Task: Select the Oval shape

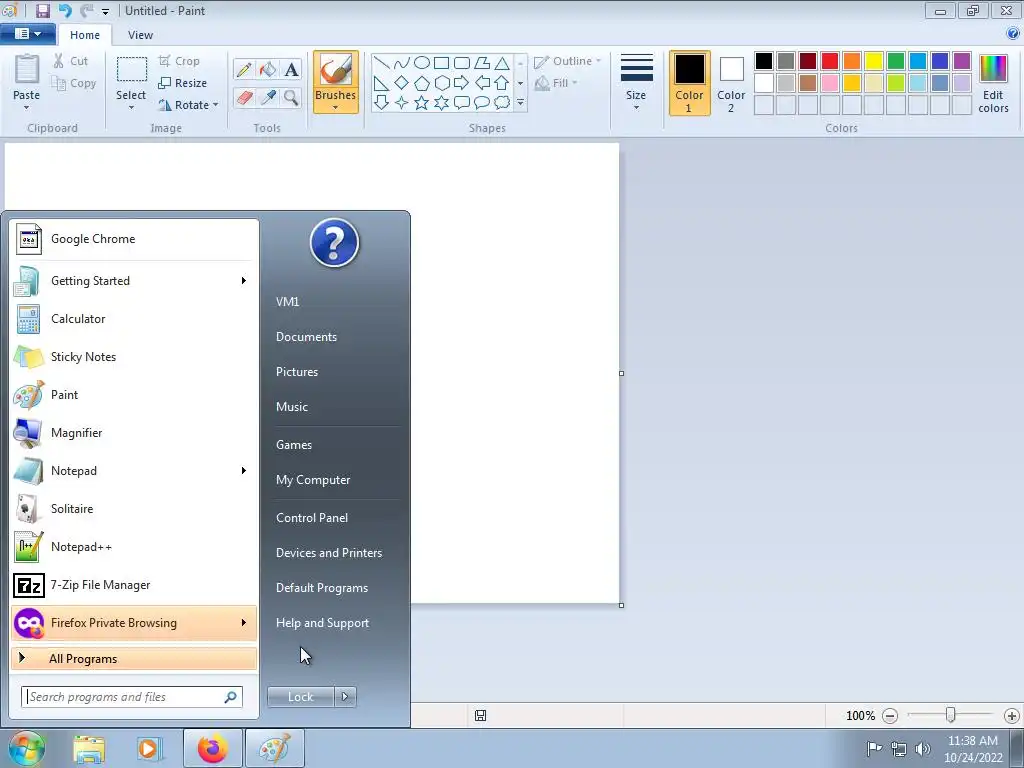Action: pos(422,63)
